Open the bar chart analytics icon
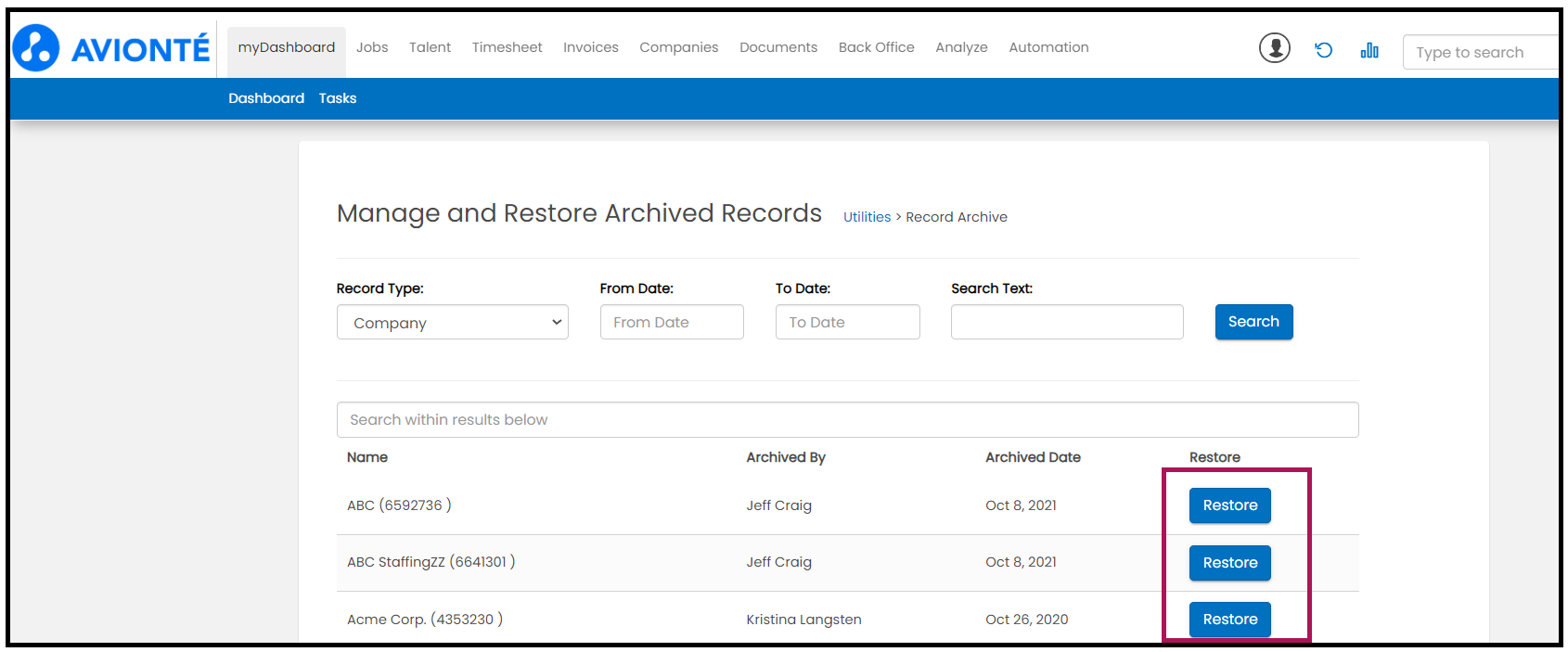The width and height of the screenshot is (1568, 652). [x=1369, y=50]
